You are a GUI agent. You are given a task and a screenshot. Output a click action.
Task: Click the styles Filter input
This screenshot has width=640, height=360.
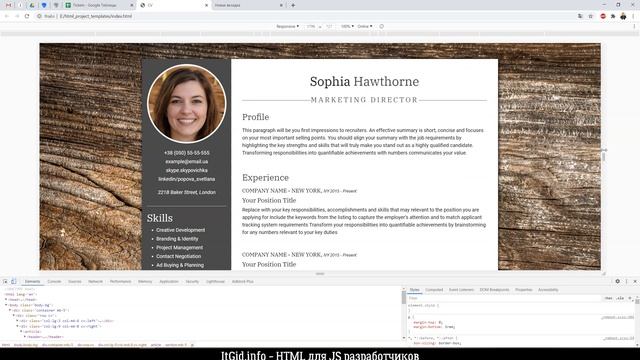click(x=504, y=298)
